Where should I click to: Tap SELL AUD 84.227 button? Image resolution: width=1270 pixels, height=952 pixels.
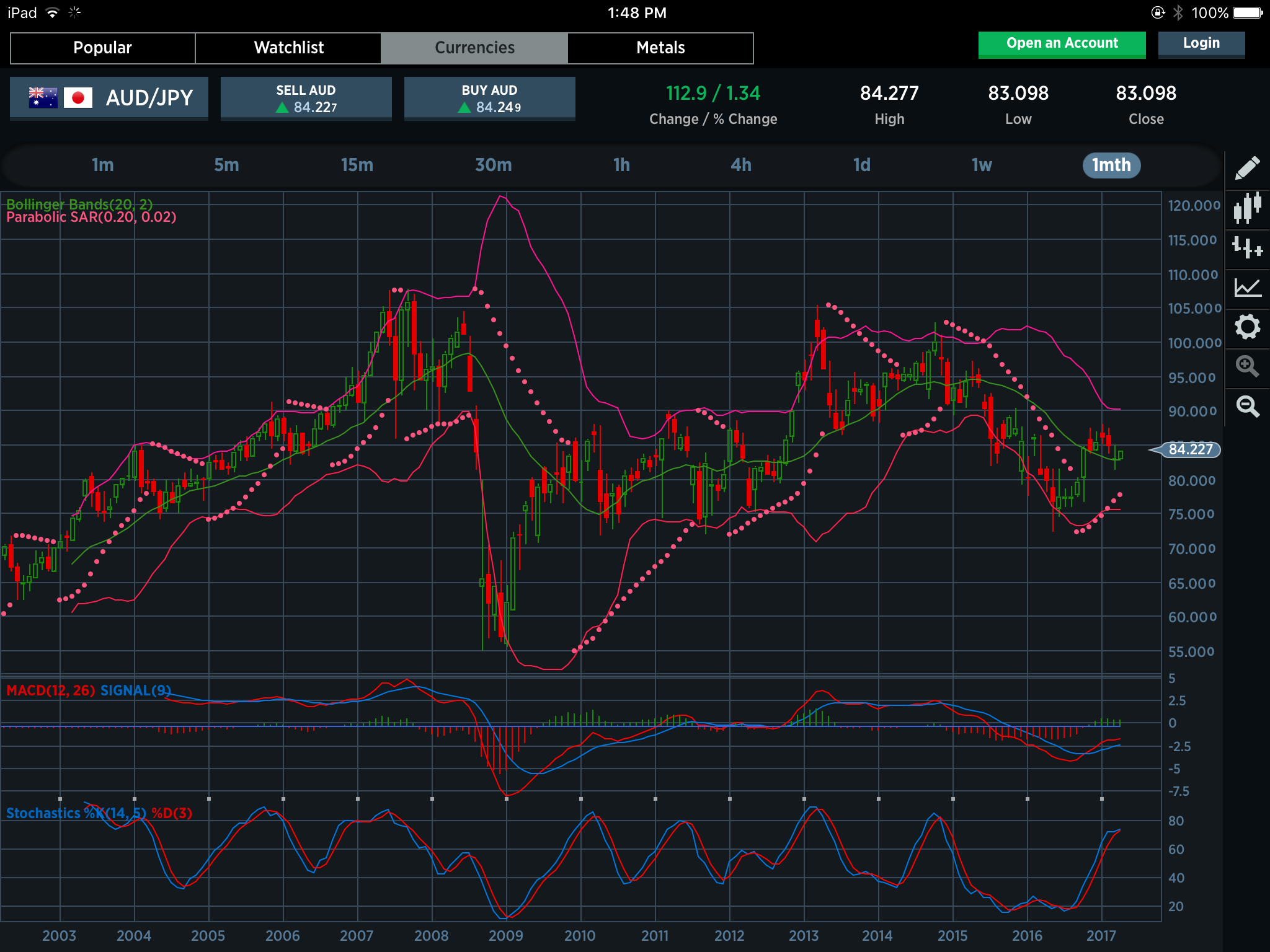(x=306, y=99)
